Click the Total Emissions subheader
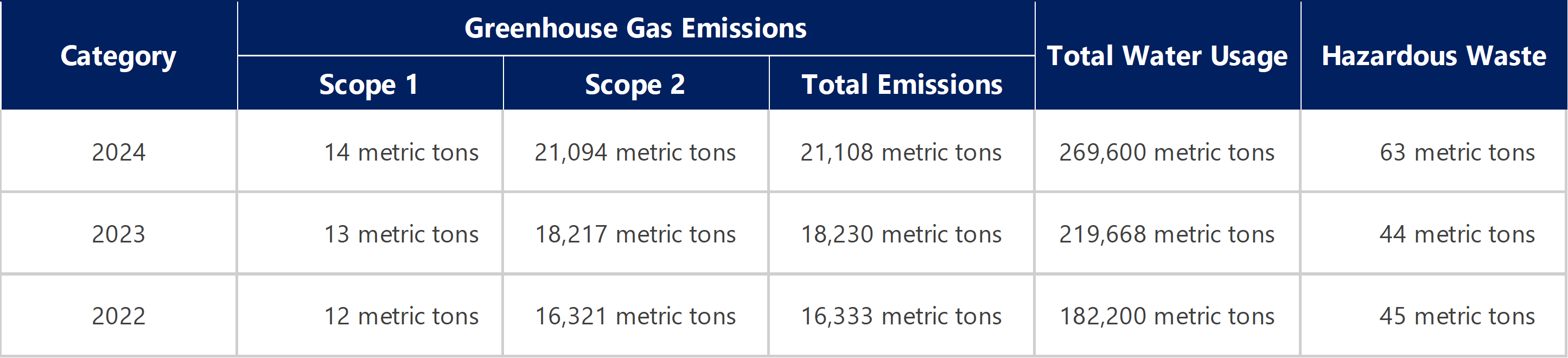 (x=902, y=84)
